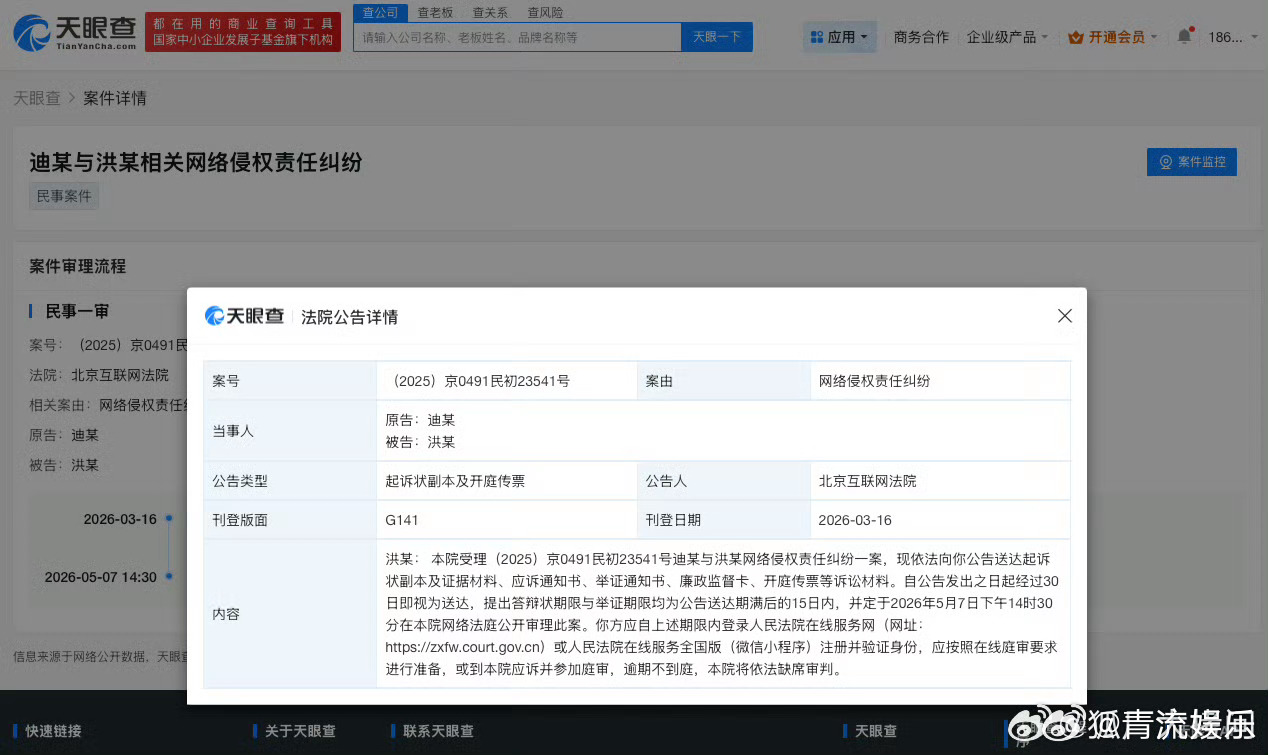The width and height of the screenshot is (1268, 755).
Task: Expand the 企业级产品 dropdown
Action: point(1005,36)
